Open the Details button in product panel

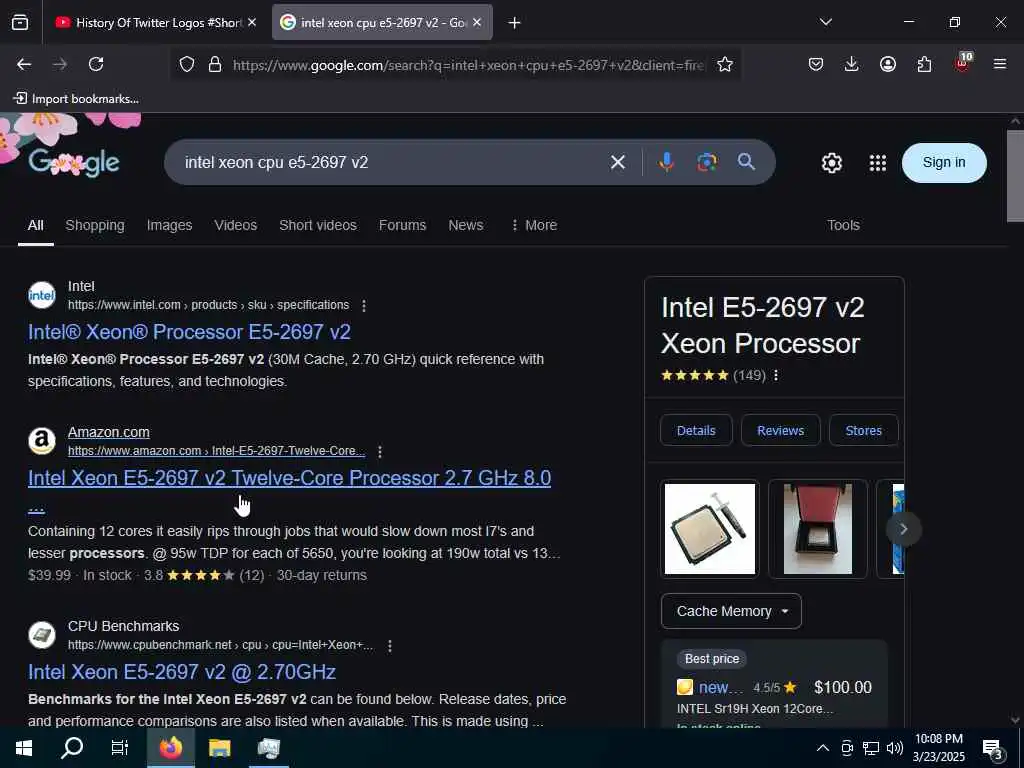[696, 430]
